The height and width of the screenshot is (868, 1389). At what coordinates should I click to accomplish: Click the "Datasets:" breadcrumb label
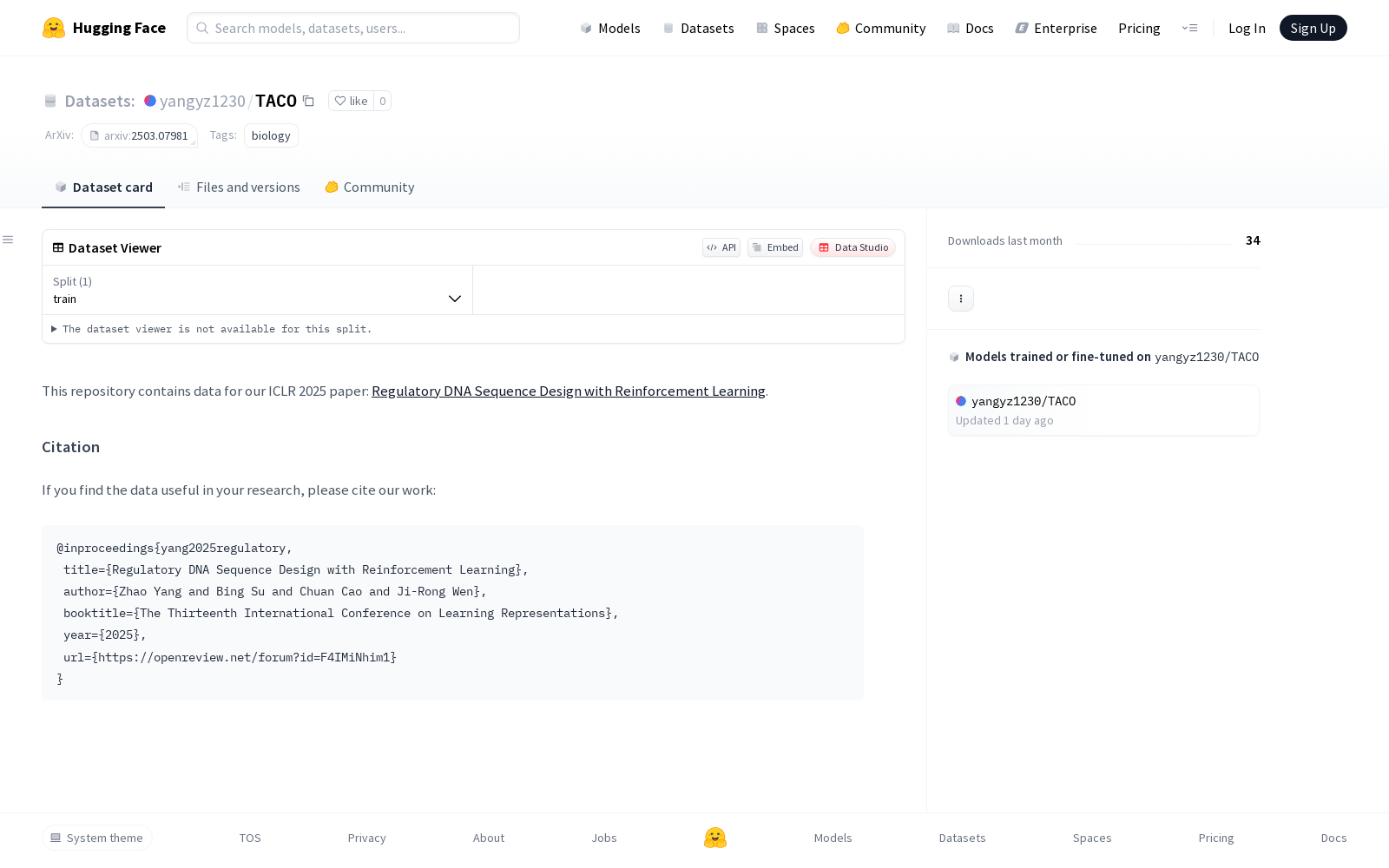click(x=100, y=101)
